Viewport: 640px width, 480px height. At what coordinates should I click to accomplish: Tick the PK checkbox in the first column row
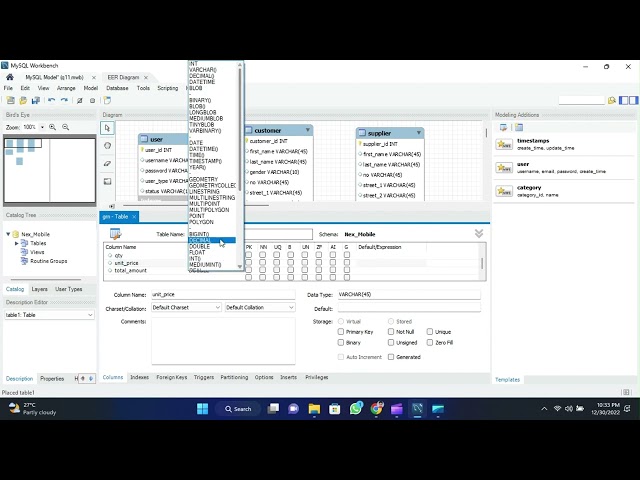[x=249, y=255]
